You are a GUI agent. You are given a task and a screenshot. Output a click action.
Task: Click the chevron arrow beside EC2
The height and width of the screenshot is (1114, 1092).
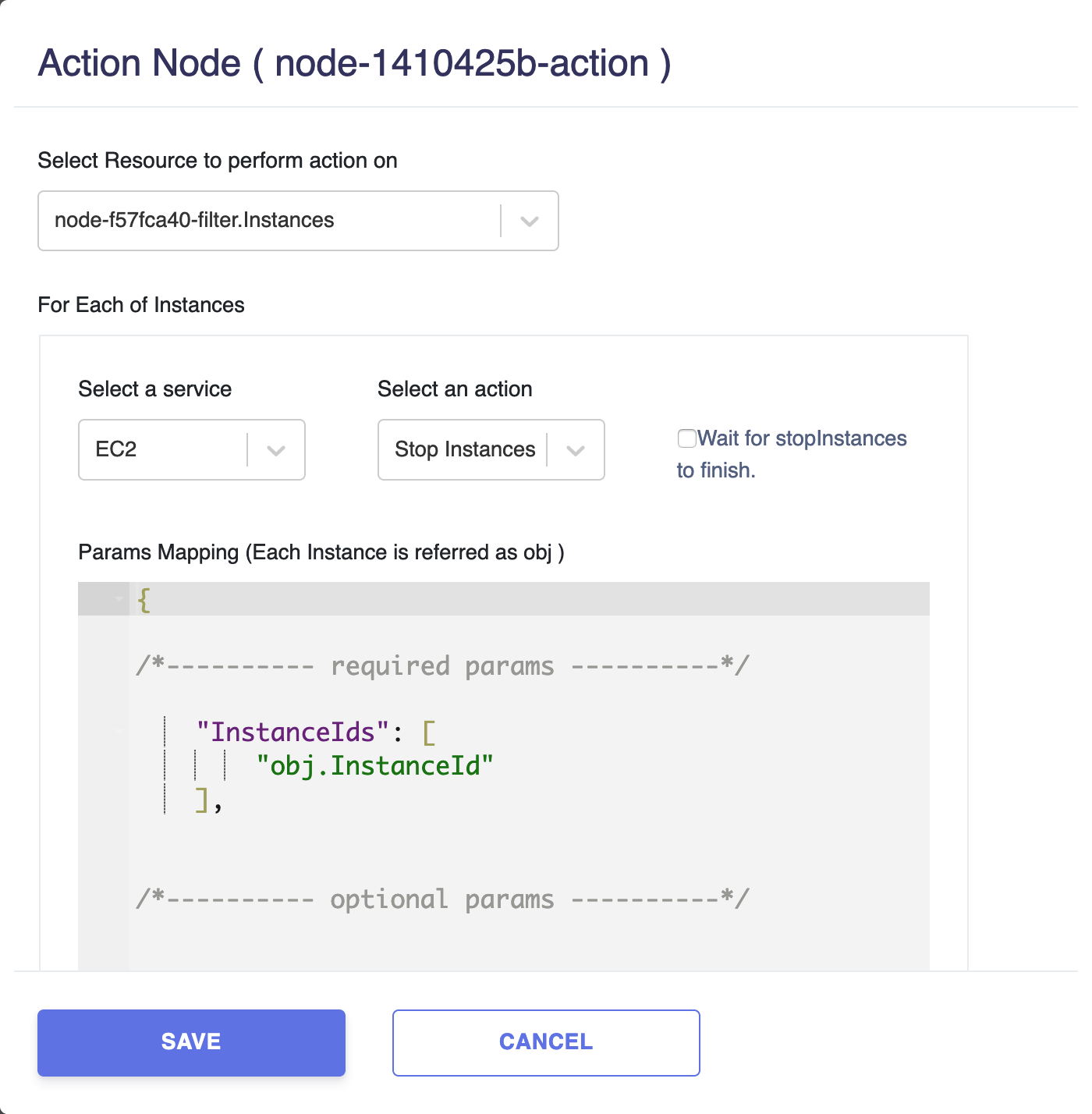(276, 450)
